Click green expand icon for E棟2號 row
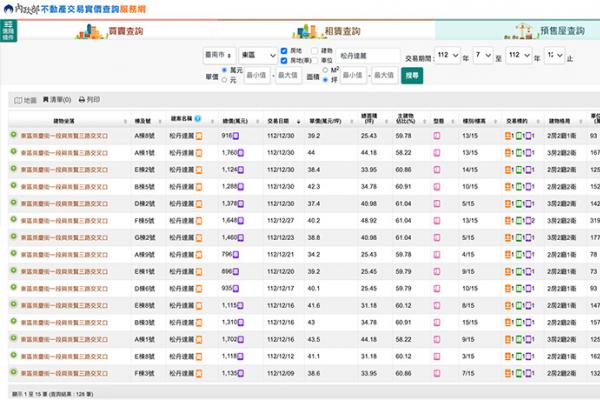 pos(13,169)
